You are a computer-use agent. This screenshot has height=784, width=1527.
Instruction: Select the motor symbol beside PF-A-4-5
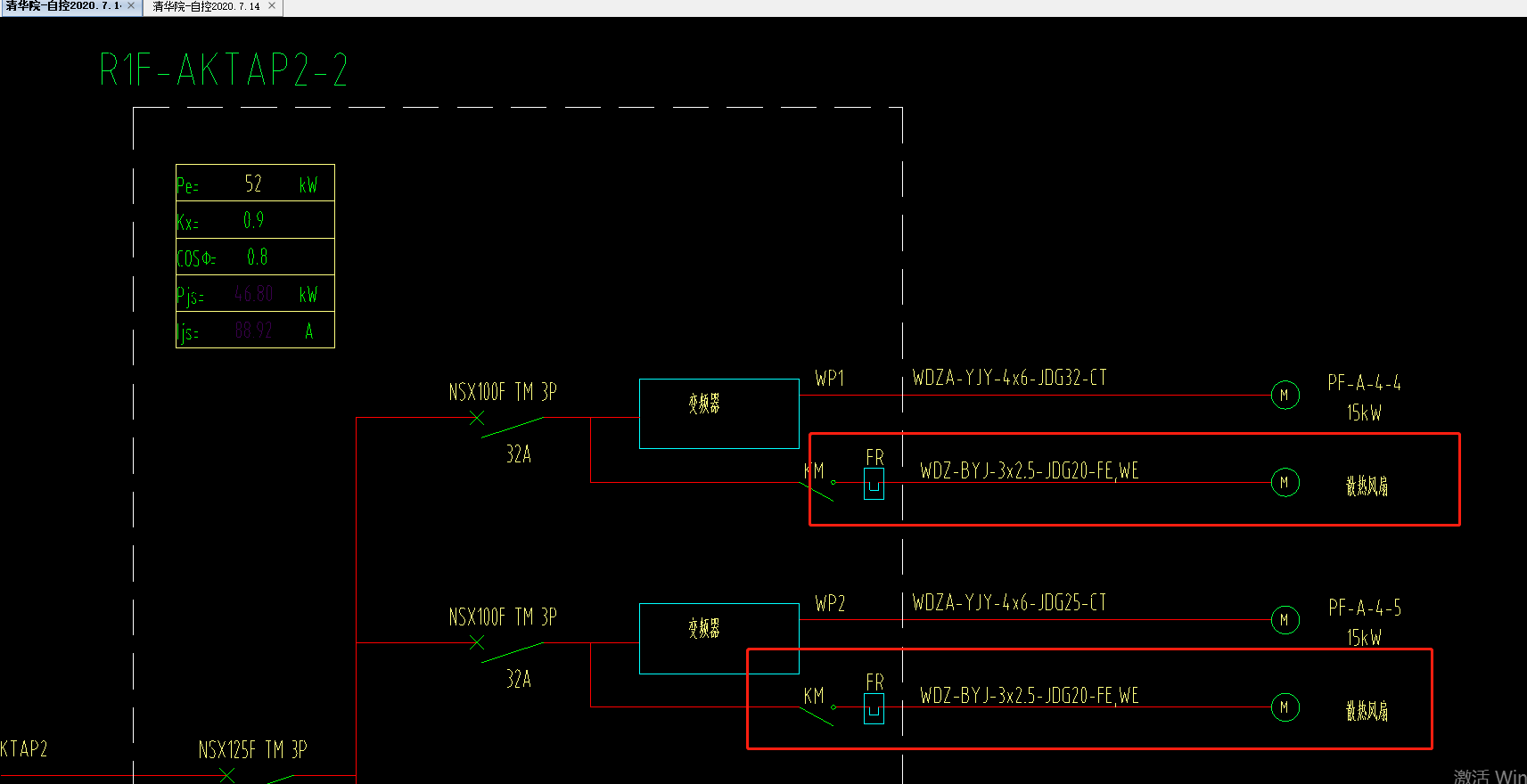[x=1285, y=620]
